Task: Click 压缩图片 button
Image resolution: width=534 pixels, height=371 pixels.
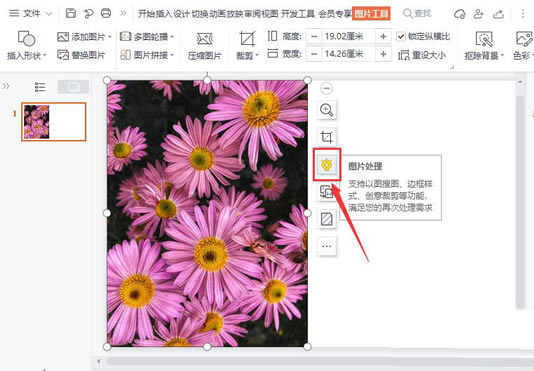Action: [x=205, y=46]
